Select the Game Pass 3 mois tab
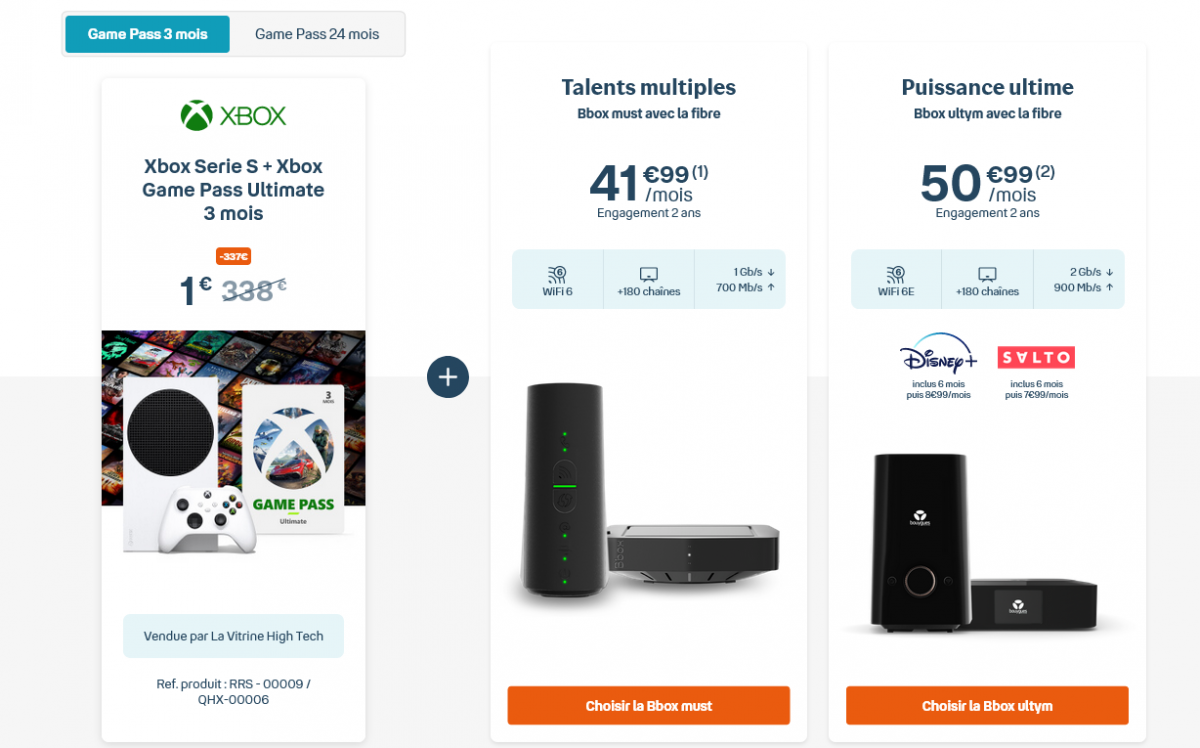The image size is (1200, 748). tap(148, 34)
